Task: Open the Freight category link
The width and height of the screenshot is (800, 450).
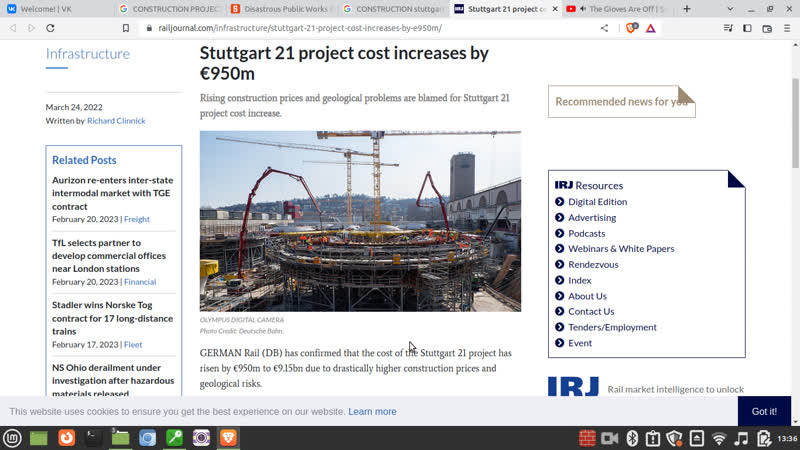Action: [x=137, y=219]
